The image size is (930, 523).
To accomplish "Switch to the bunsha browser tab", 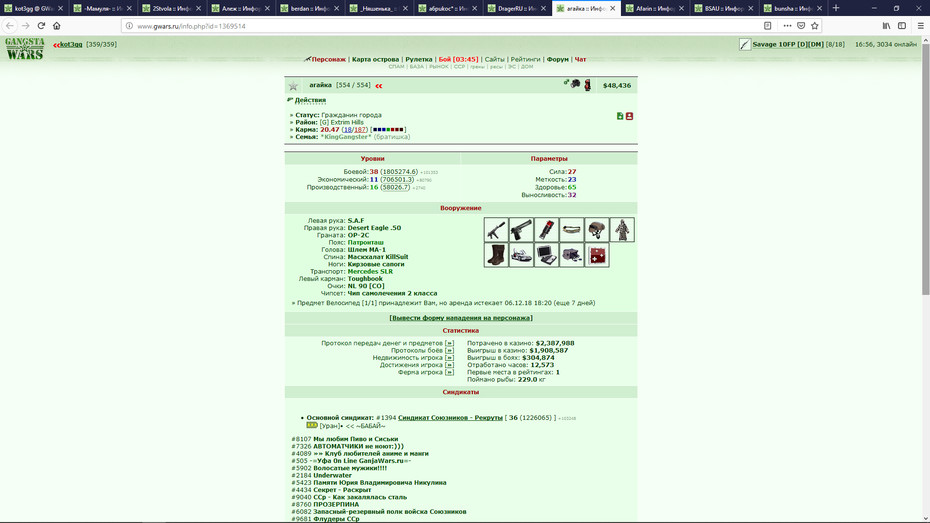I will point(792,8).
